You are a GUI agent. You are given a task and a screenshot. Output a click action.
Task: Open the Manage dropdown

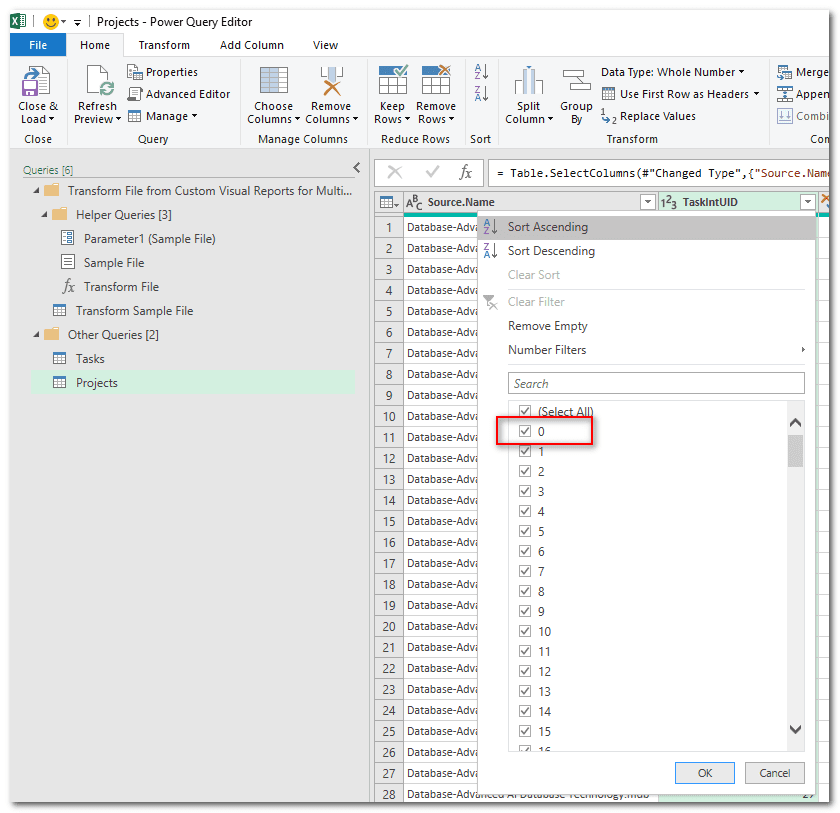[163, 116]
